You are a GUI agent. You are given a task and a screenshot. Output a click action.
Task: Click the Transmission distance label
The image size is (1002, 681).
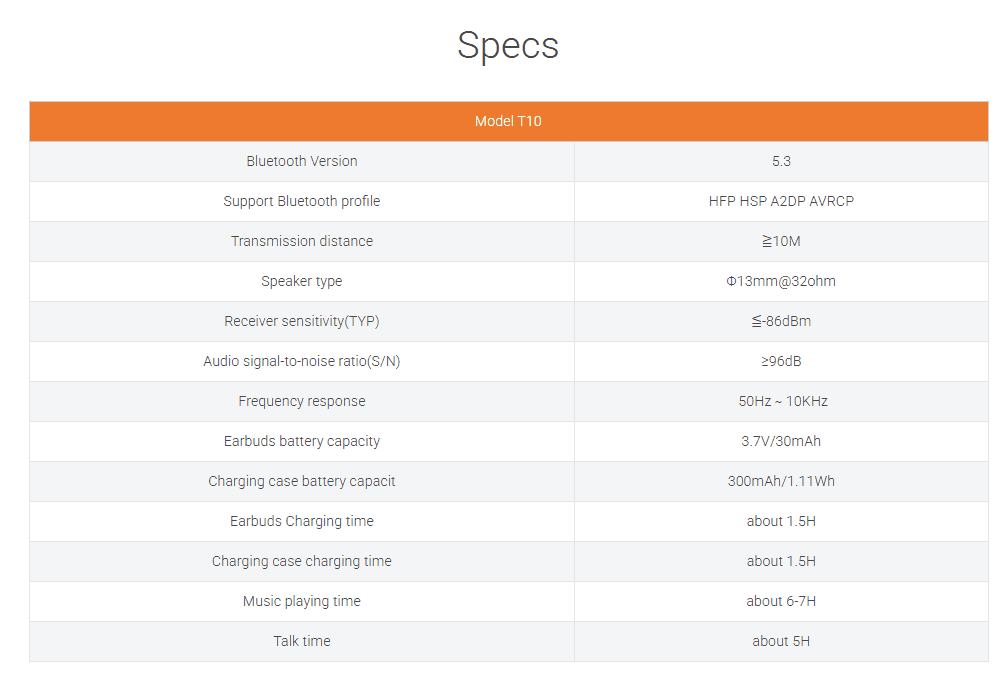tap(302, 241)
